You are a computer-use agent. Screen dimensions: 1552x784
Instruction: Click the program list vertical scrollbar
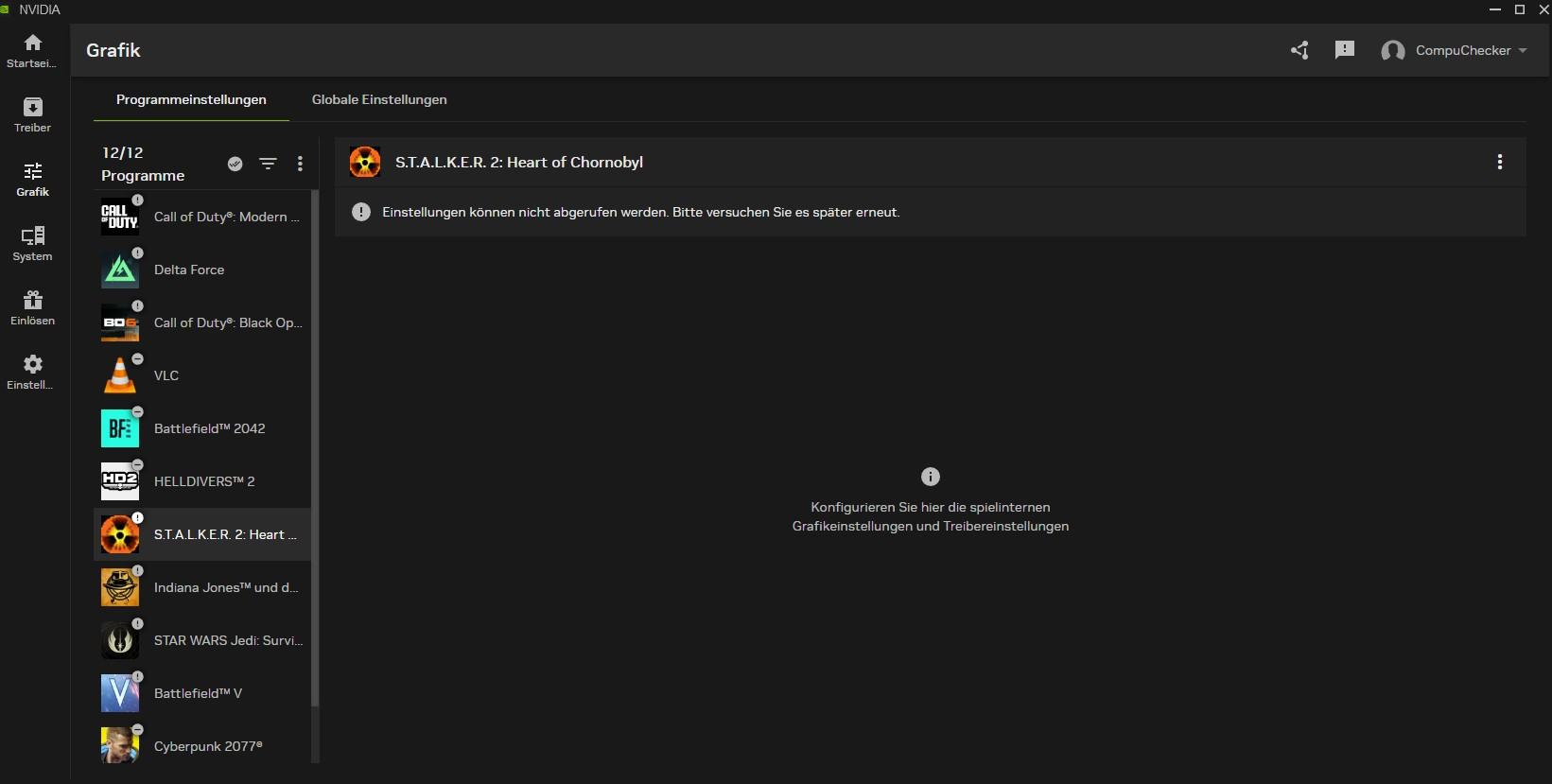315,449
